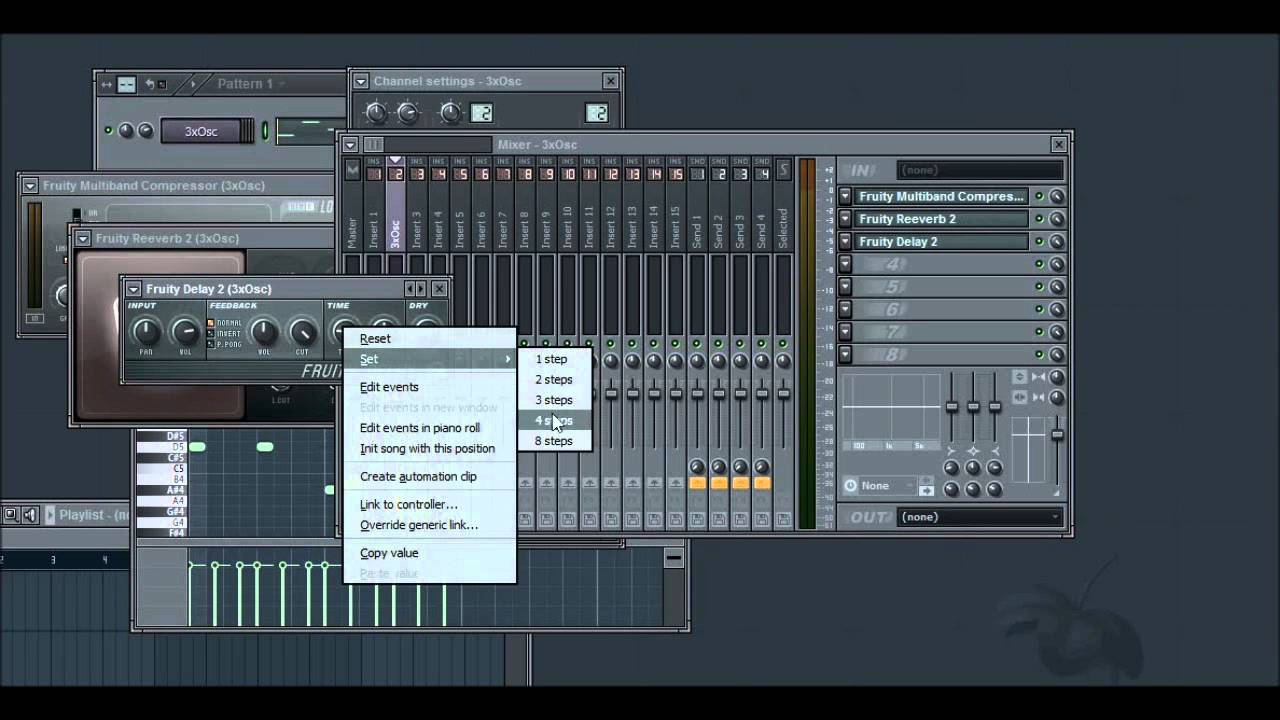The width and height of the screenshot is (1280, 720).
Task: Open effect slot 7 dropdown arrow
Action: pyautogui.click(x=845, y=332)
